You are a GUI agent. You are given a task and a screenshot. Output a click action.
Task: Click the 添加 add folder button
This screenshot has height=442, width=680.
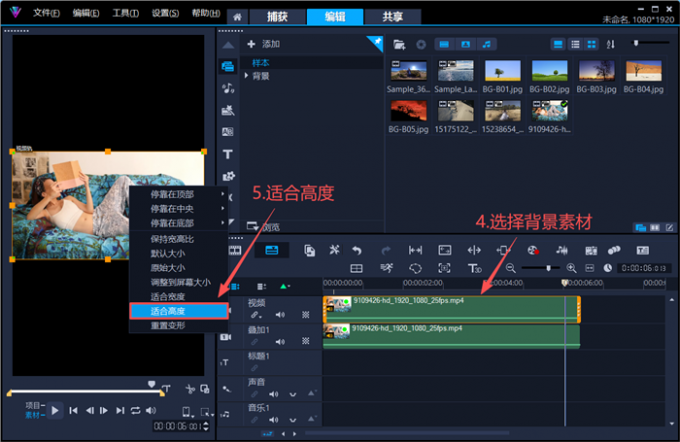[263, 44]
